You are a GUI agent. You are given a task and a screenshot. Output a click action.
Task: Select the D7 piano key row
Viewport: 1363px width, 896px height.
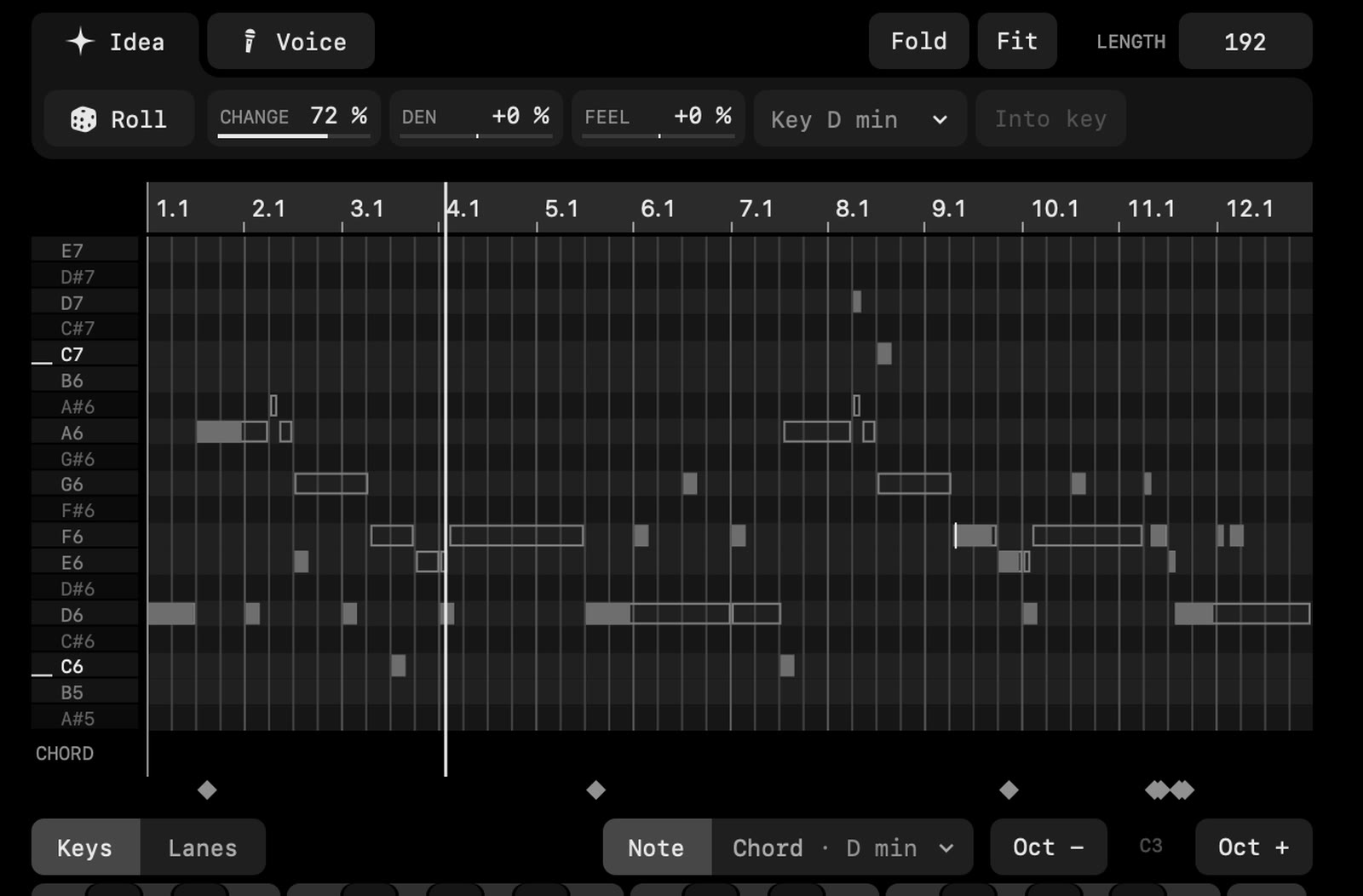85,302
